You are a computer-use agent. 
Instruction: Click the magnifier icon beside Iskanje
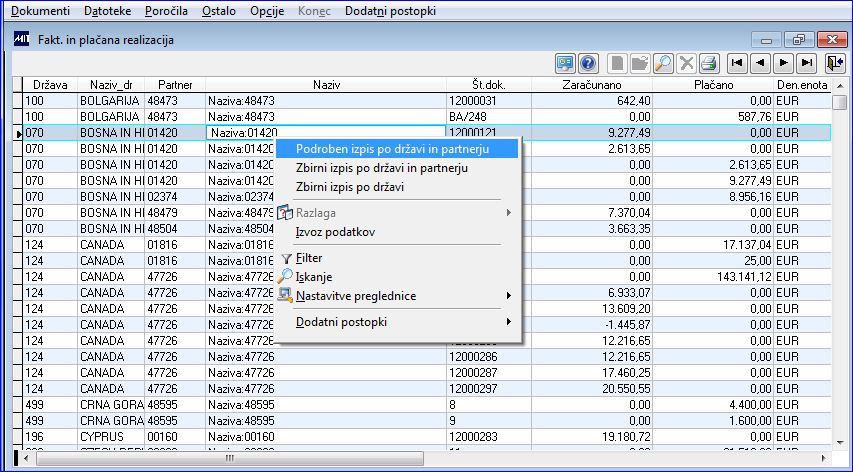(x=285, y=276)
